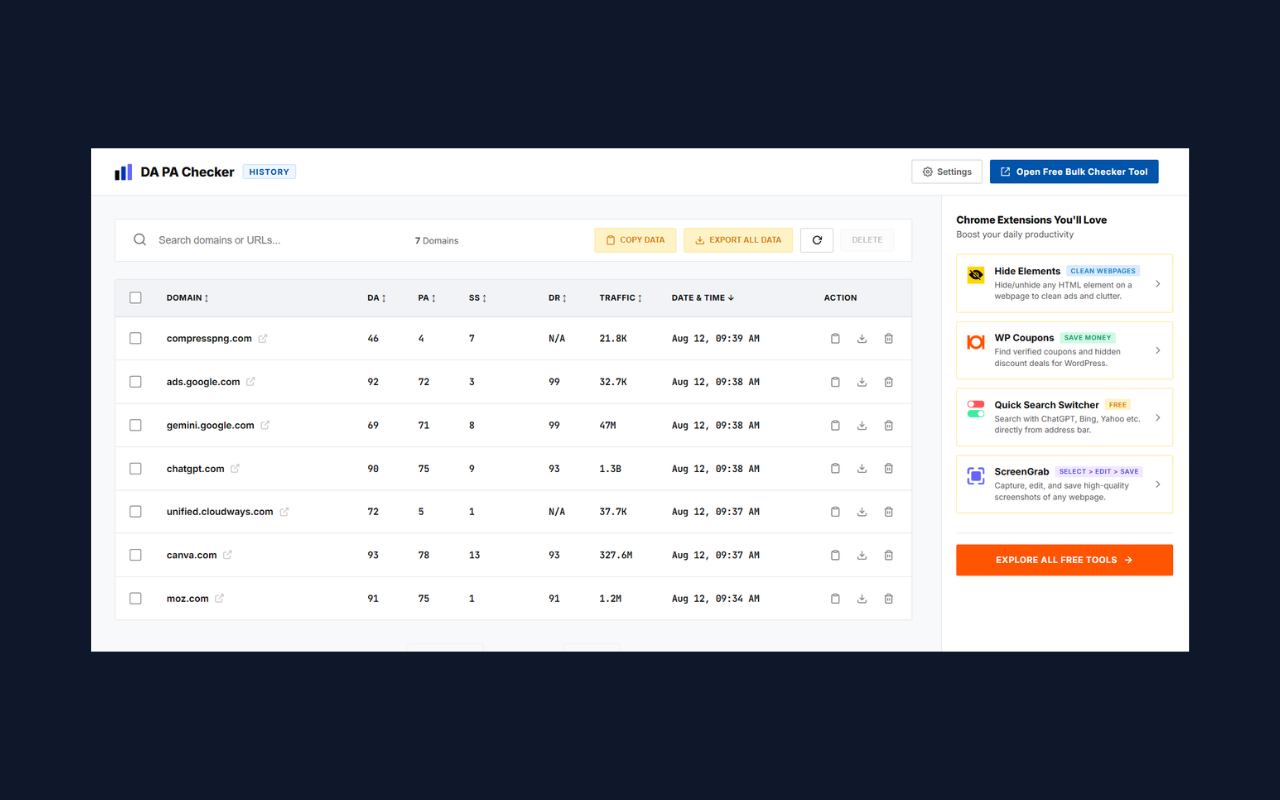The height and width of the screenshot is (800, 1280).
Task: Click COPY DATA button
Action: tap(635, 240)
